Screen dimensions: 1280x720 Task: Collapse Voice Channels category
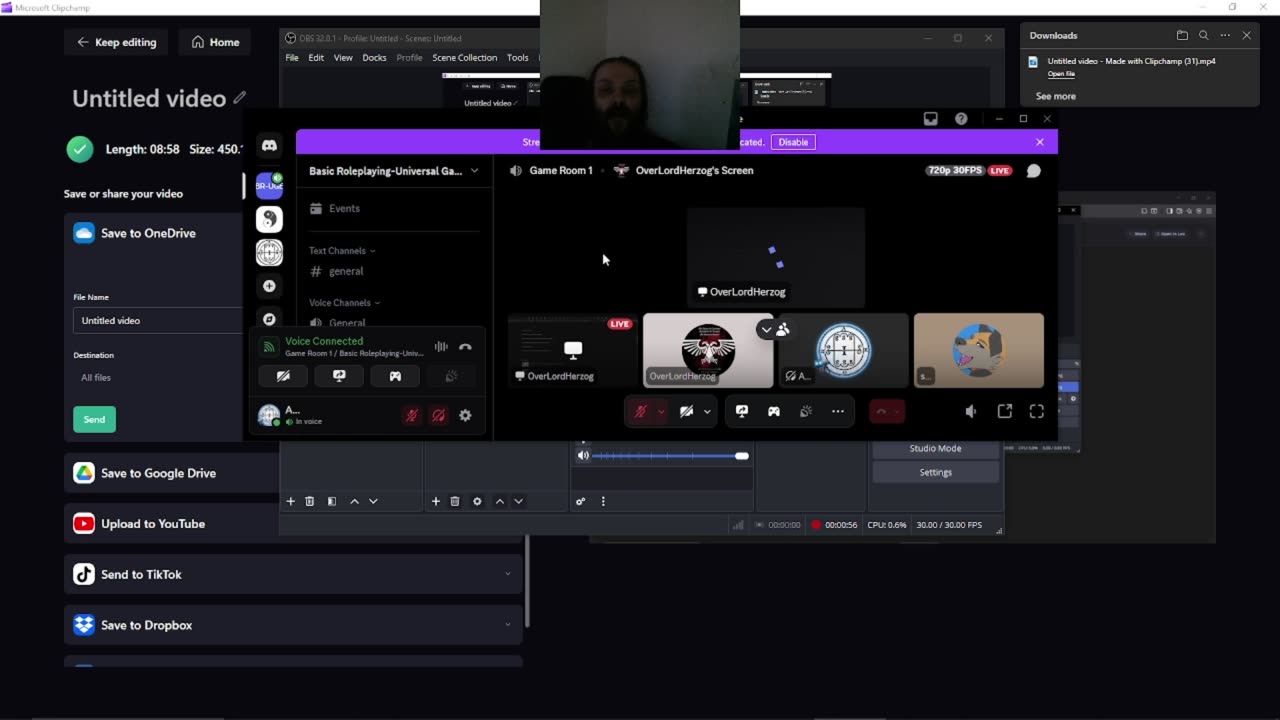tap(344, 303)
